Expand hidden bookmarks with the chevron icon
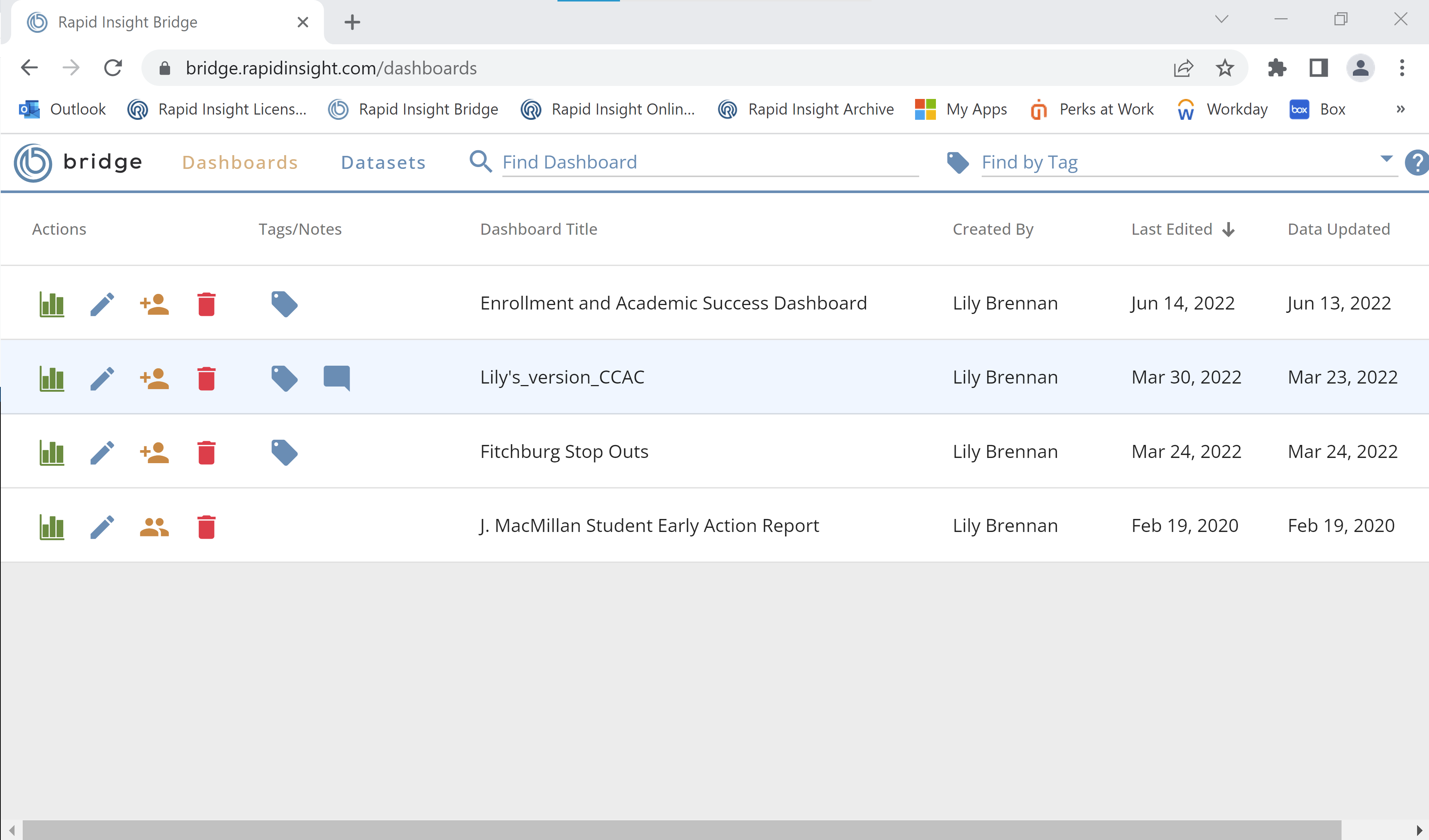1429x840 pixels. (x=1401, y=109)
